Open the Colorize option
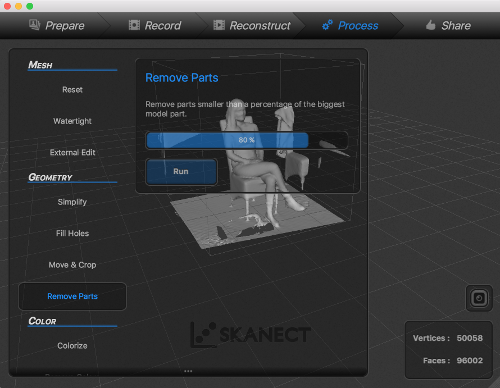Viewport: 500px width, 388px height. coord(72,346)
